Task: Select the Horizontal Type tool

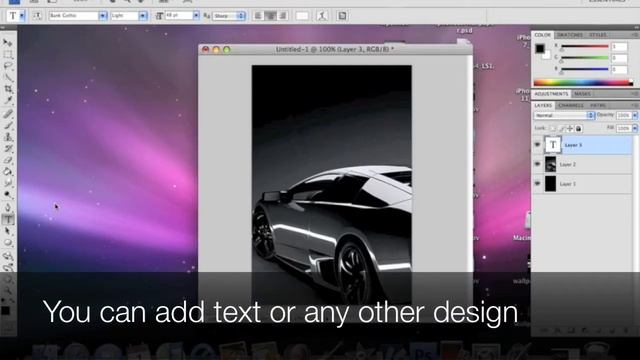Action: point(7,219)
